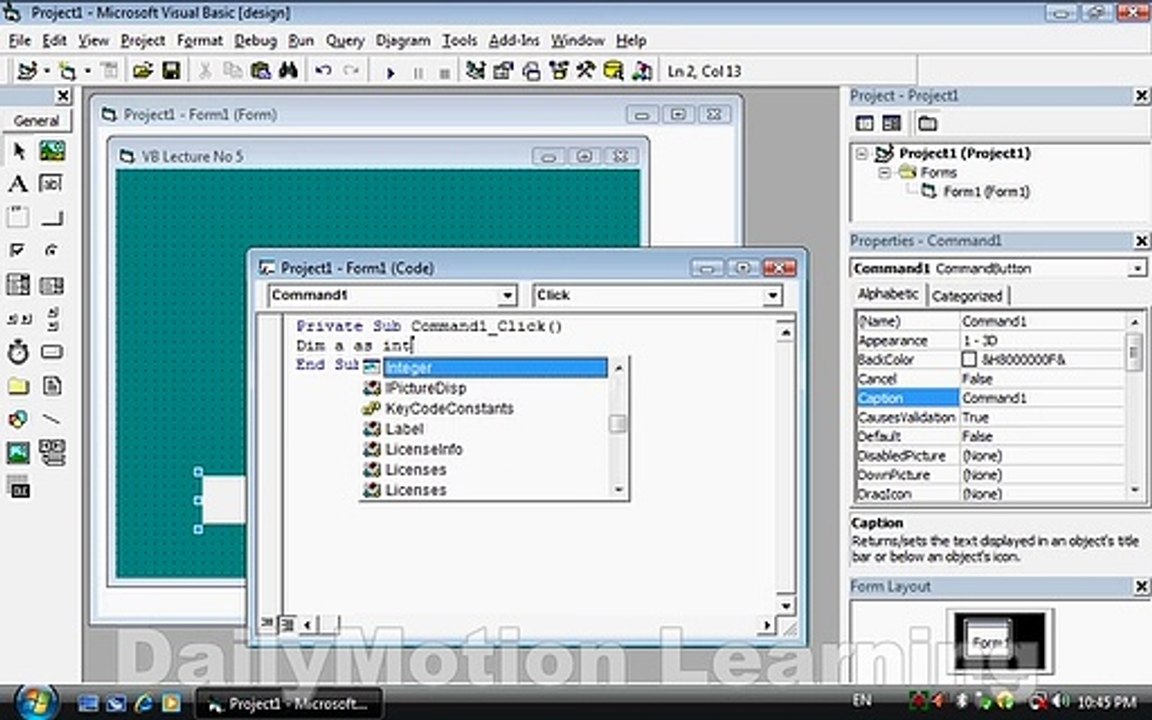Switch to the Alphabetic properties tab

(x=888, y=294)
